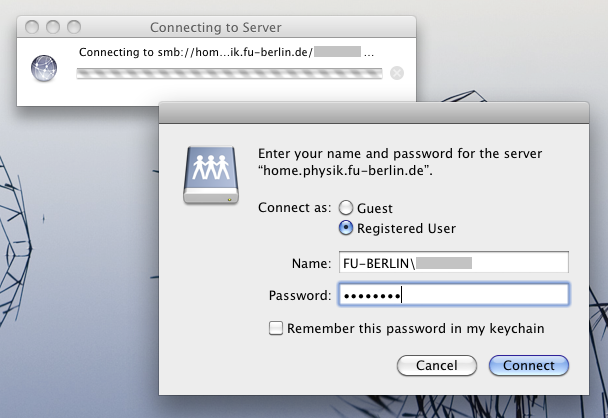
Task: Select the Guest radio button
Action: [345, 208]
